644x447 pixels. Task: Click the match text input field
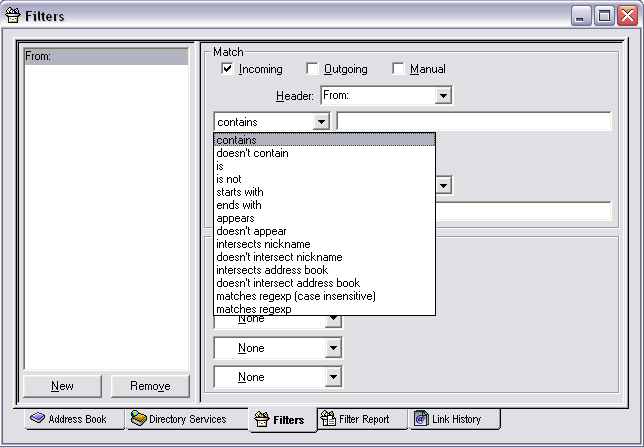click(473, 122)
